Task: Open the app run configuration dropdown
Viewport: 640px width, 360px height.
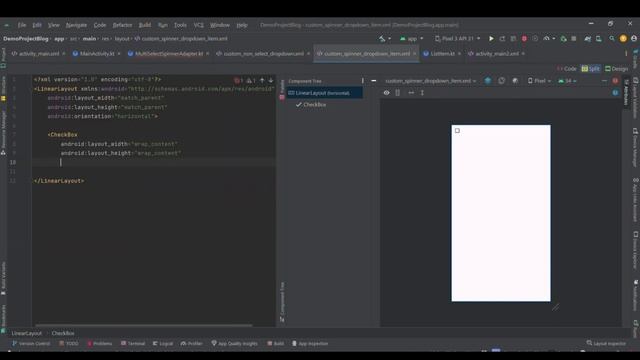Action: click(x=411, y=39)
